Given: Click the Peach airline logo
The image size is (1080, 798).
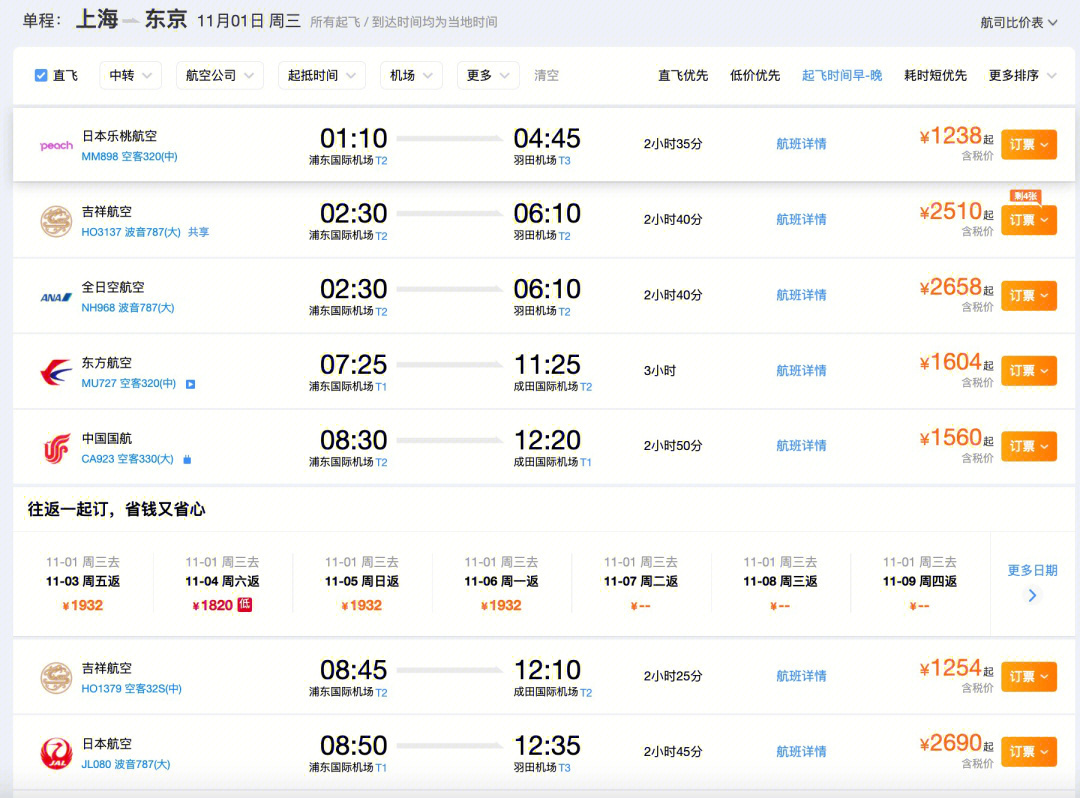Looking at the screenshot, I should 56,145.
